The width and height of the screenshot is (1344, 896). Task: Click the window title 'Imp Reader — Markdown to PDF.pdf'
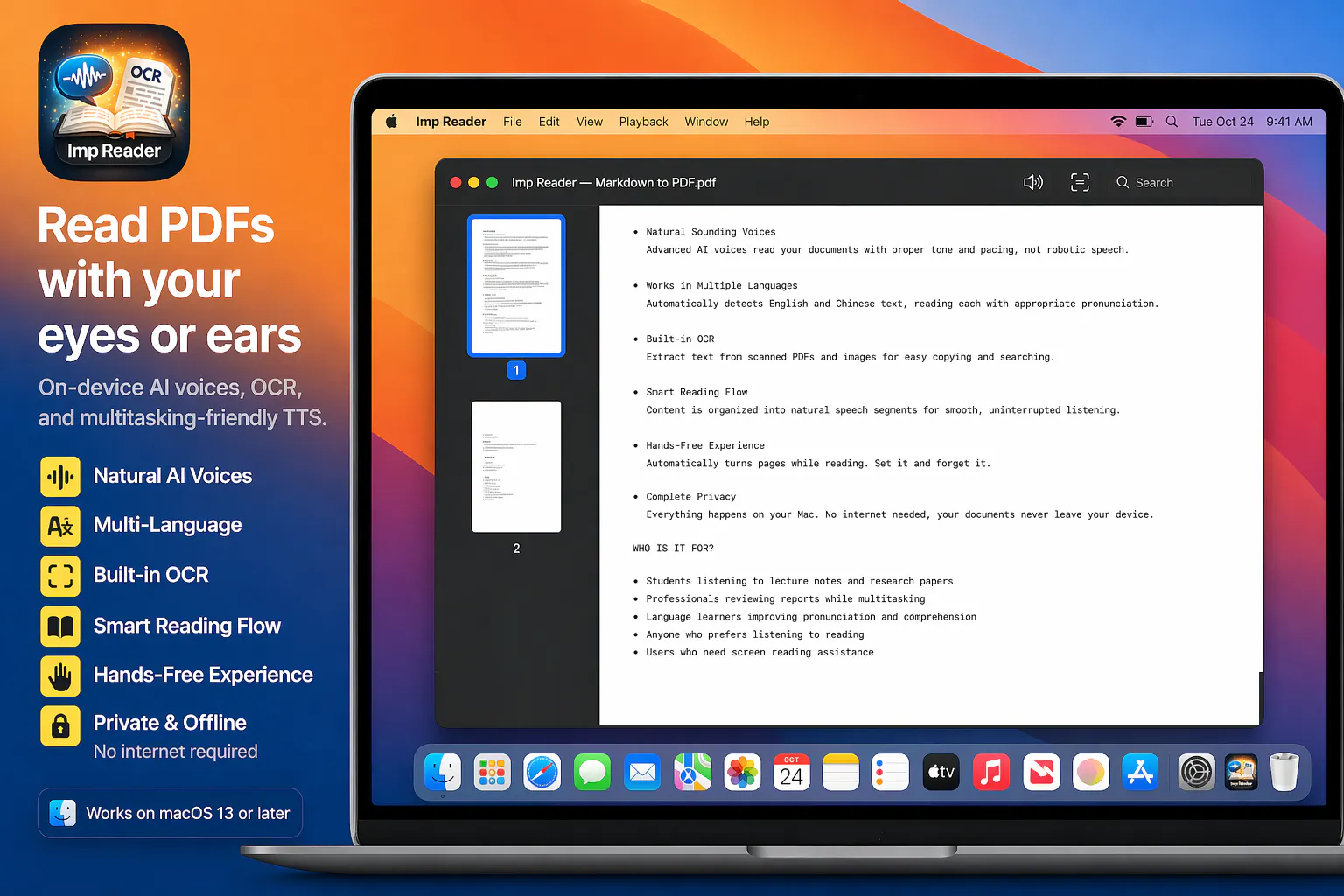coord(613,182)
